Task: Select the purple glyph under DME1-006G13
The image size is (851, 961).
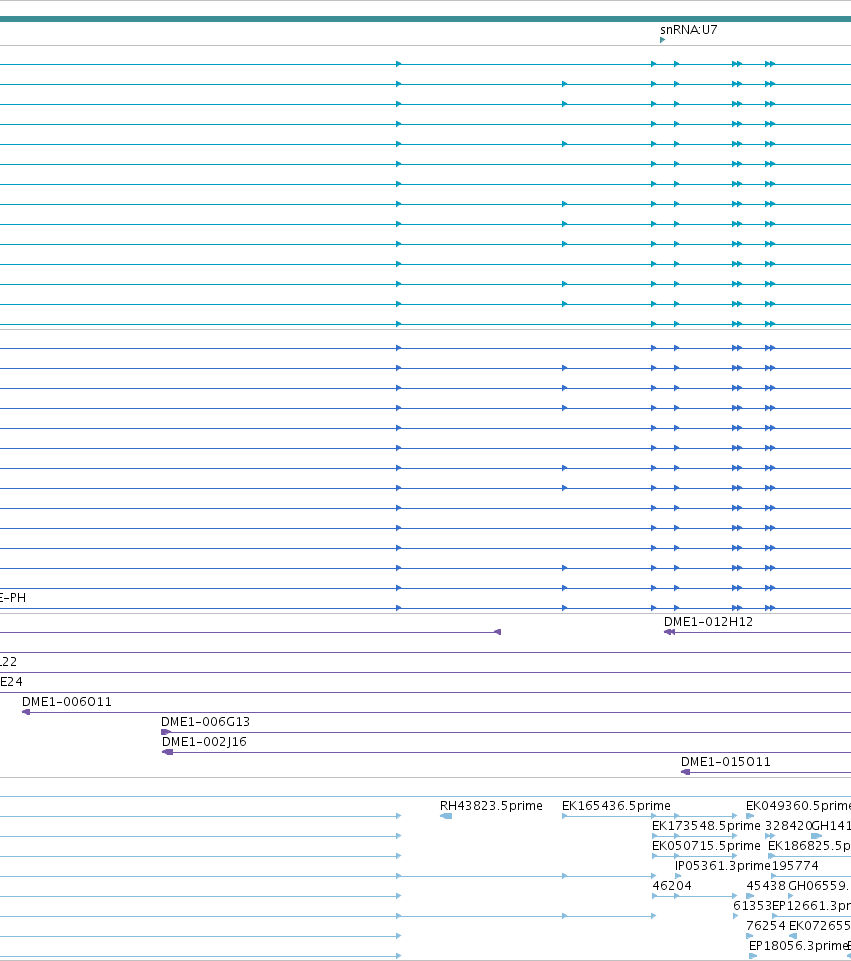Action: pos(165,732)
